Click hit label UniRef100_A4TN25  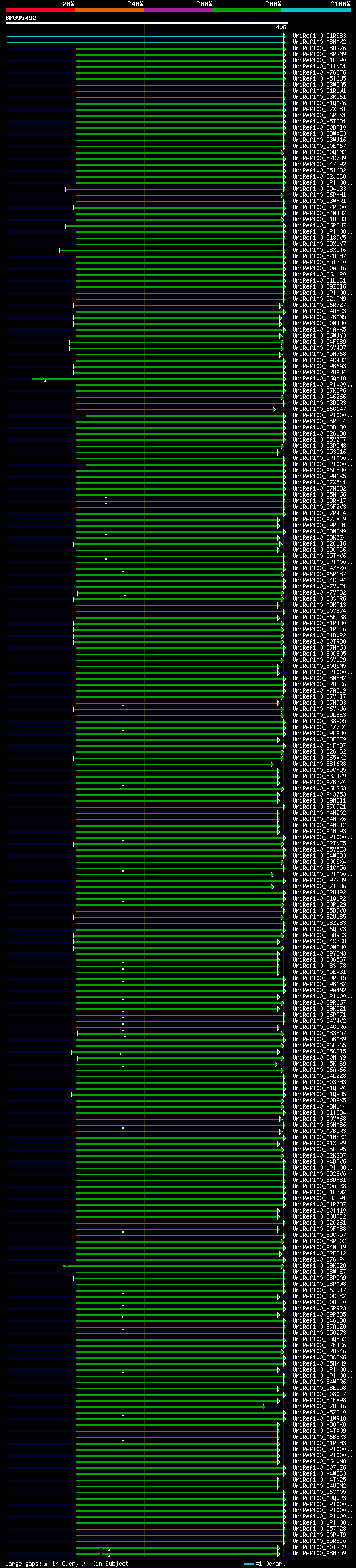coord(319,1480)
